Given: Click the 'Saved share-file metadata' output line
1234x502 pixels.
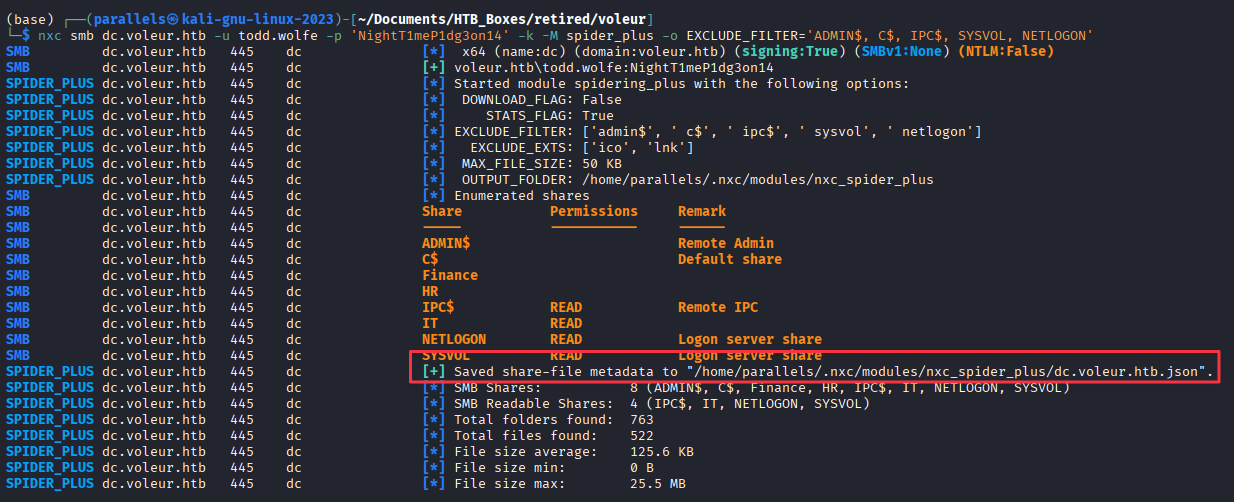Looking at the screenshot, I should click(834, 371).
